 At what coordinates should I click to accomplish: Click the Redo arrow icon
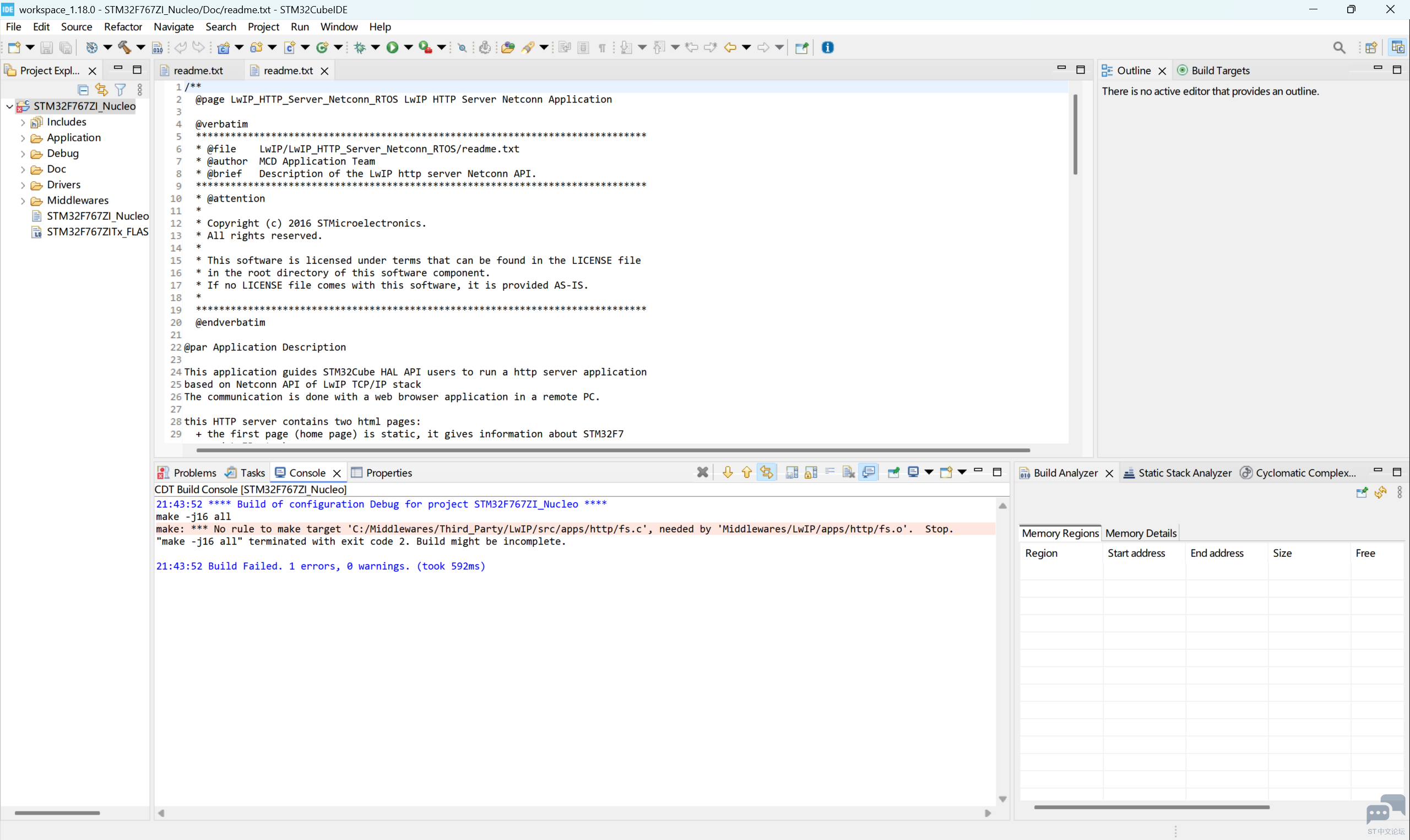click(x=199, y=47)
